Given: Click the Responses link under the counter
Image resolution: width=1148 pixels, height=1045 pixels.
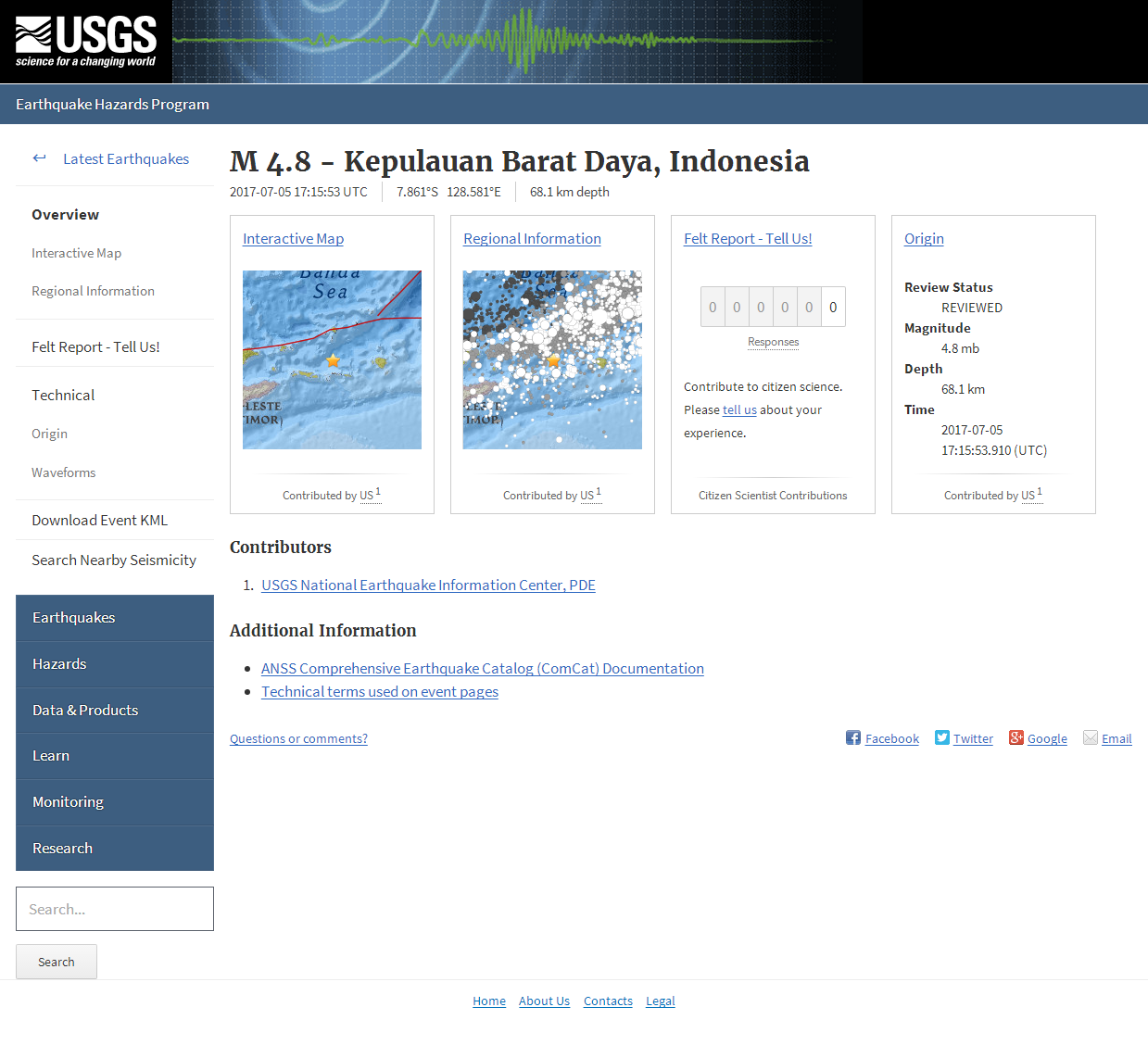Looking at the screenshot, I should pos(773,342).
